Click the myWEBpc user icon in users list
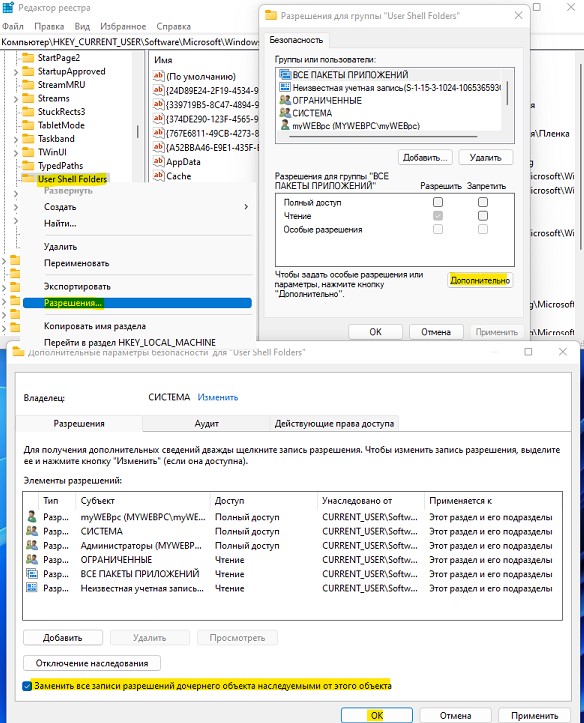Screen dimensions: 584x723 (x=285, y=125)
